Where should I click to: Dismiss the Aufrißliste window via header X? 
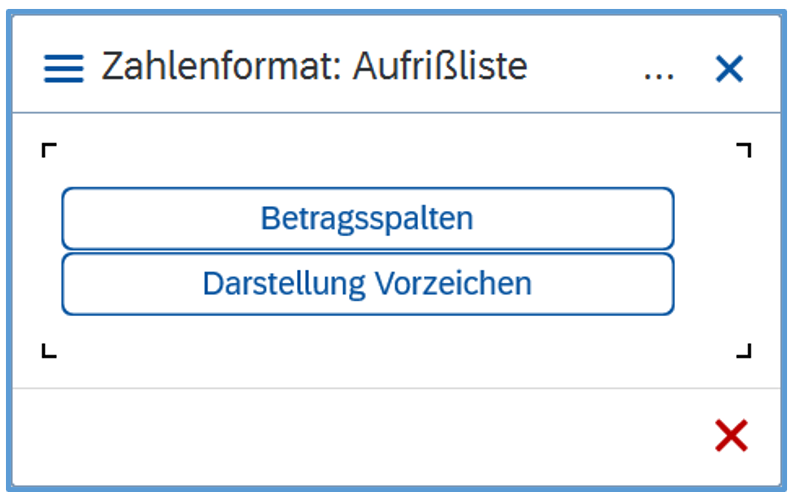click(729, 69)
